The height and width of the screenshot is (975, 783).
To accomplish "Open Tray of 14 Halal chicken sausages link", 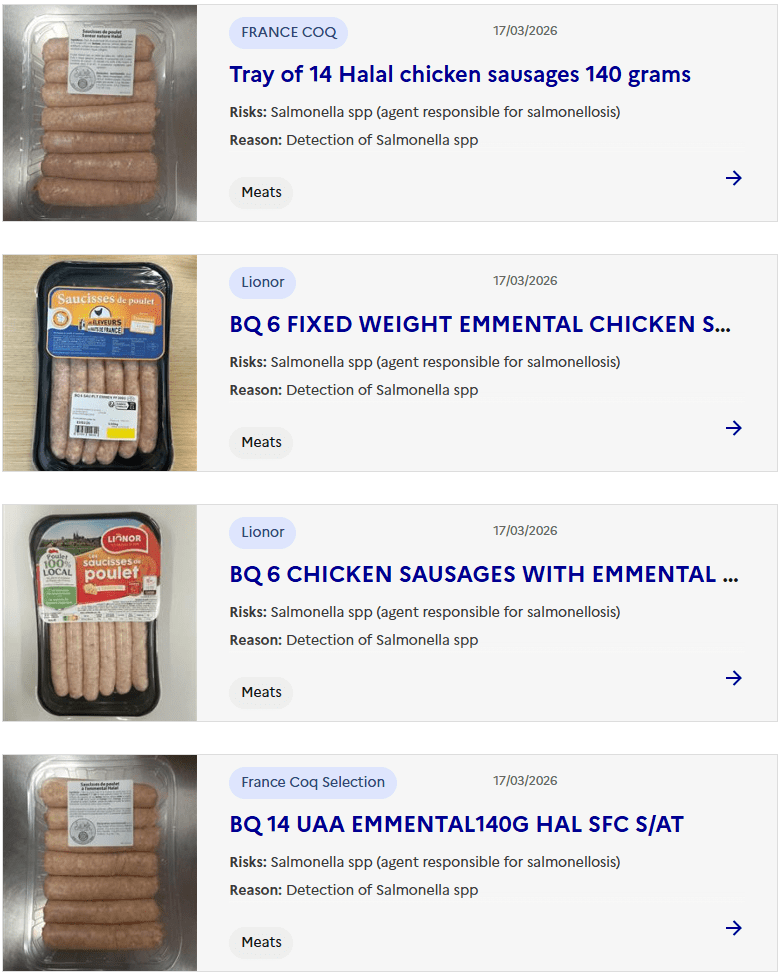I will coord(460,75).
